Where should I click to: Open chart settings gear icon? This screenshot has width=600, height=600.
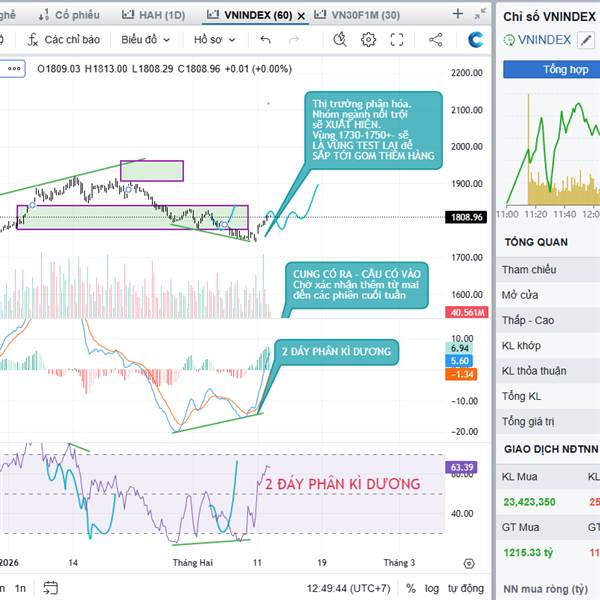pyautogui.click(x=368, y=39)
